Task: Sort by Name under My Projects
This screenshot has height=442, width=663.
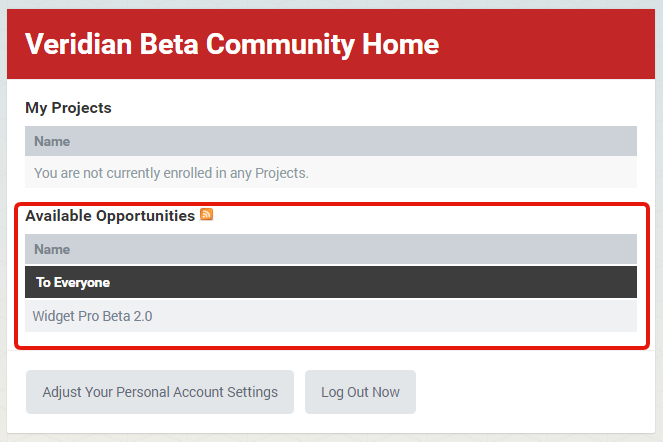Action: (52, 141)
